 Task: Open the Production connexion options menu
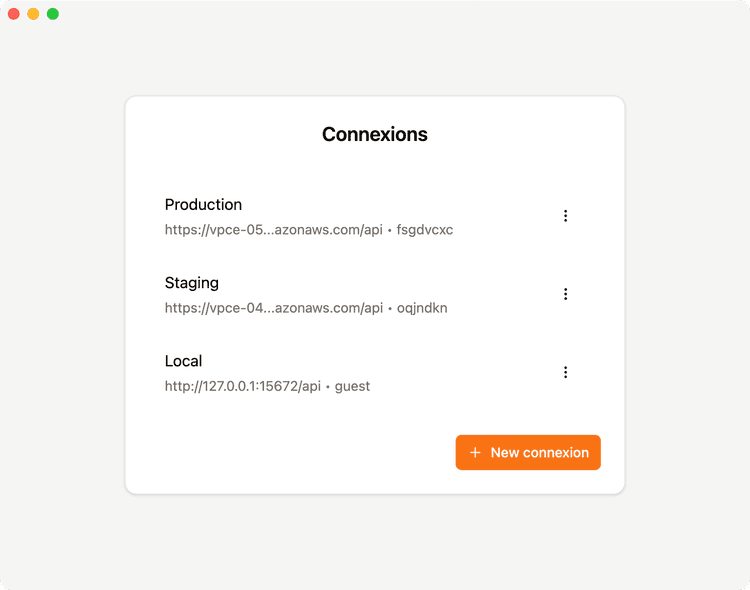point(565,216)
